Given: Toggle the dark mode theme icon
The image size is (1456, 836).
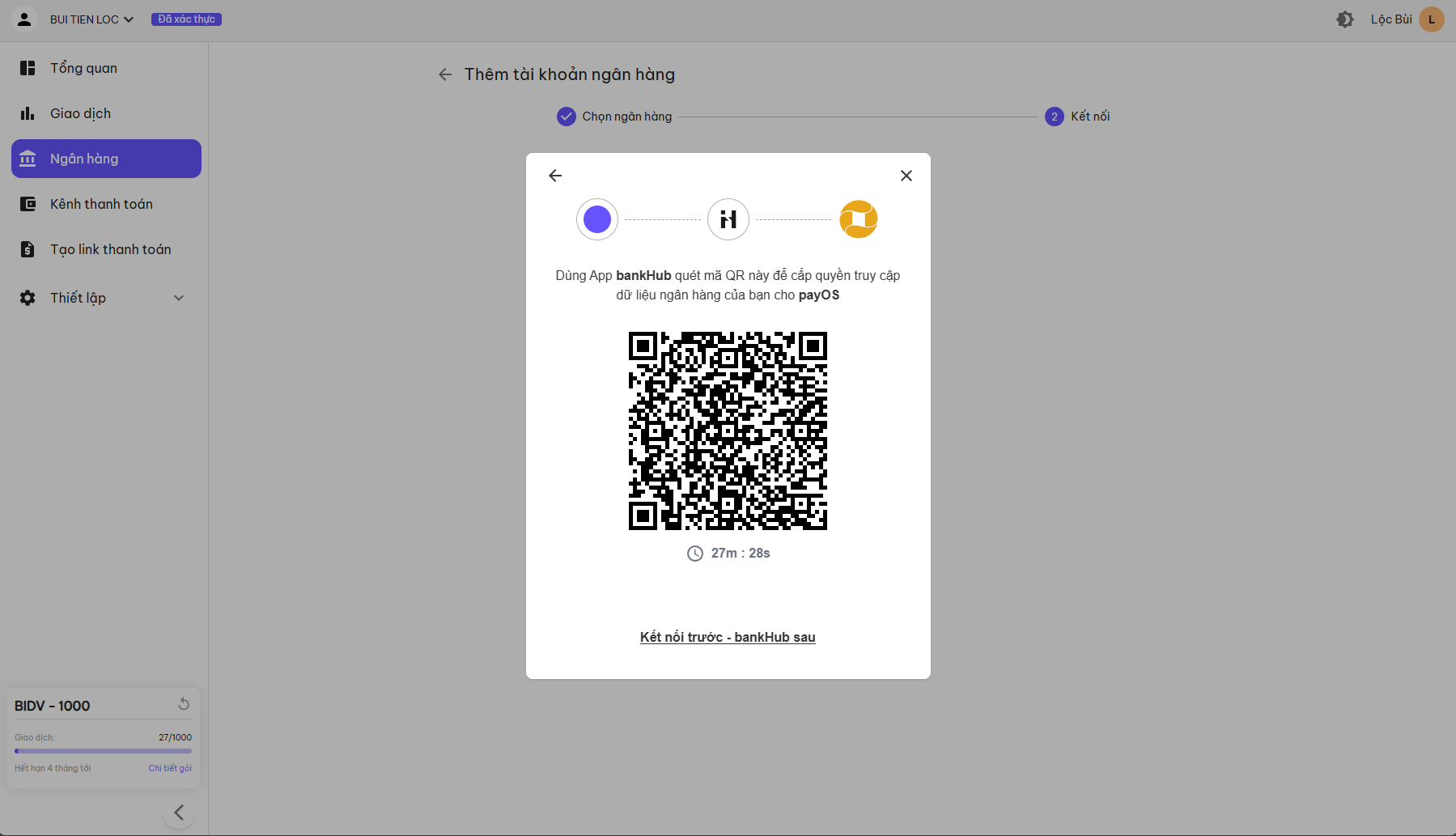Looking at the screenshot, I should click(x=1345, y=19).
